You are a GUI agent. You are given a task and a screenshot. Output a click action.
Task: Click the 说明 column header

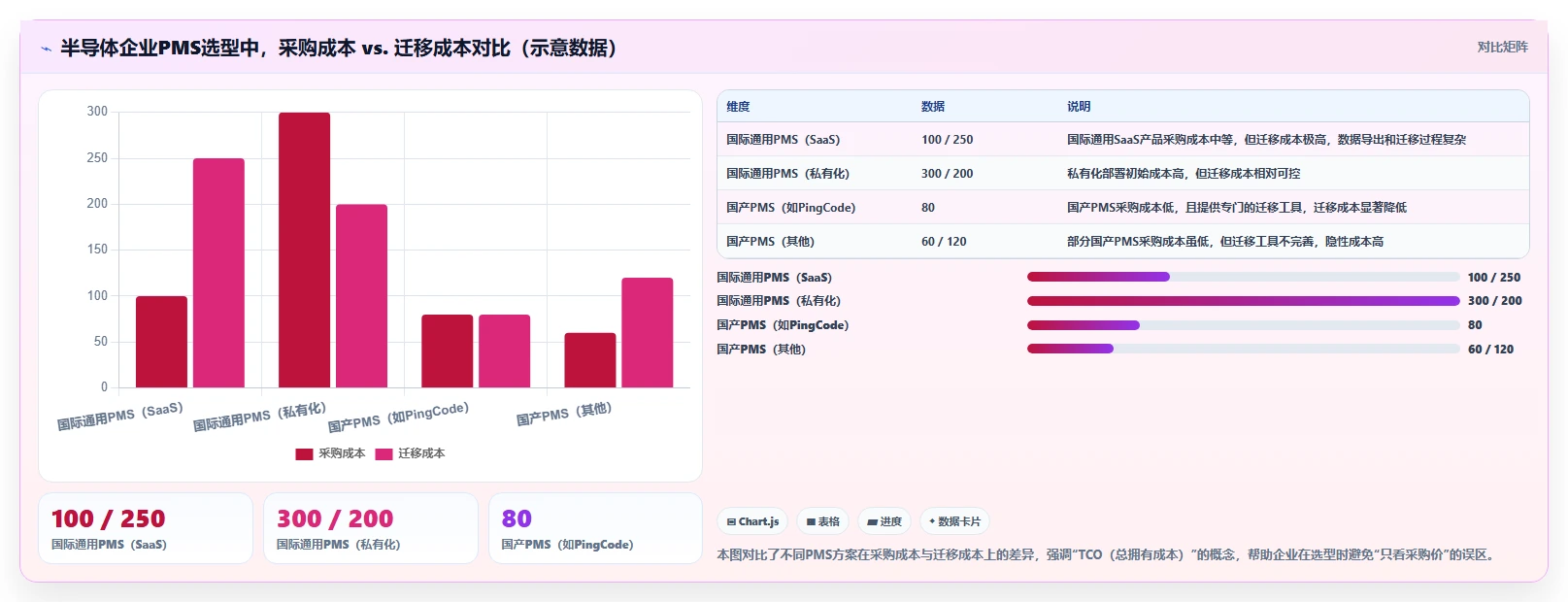(x=1079, y=106)
